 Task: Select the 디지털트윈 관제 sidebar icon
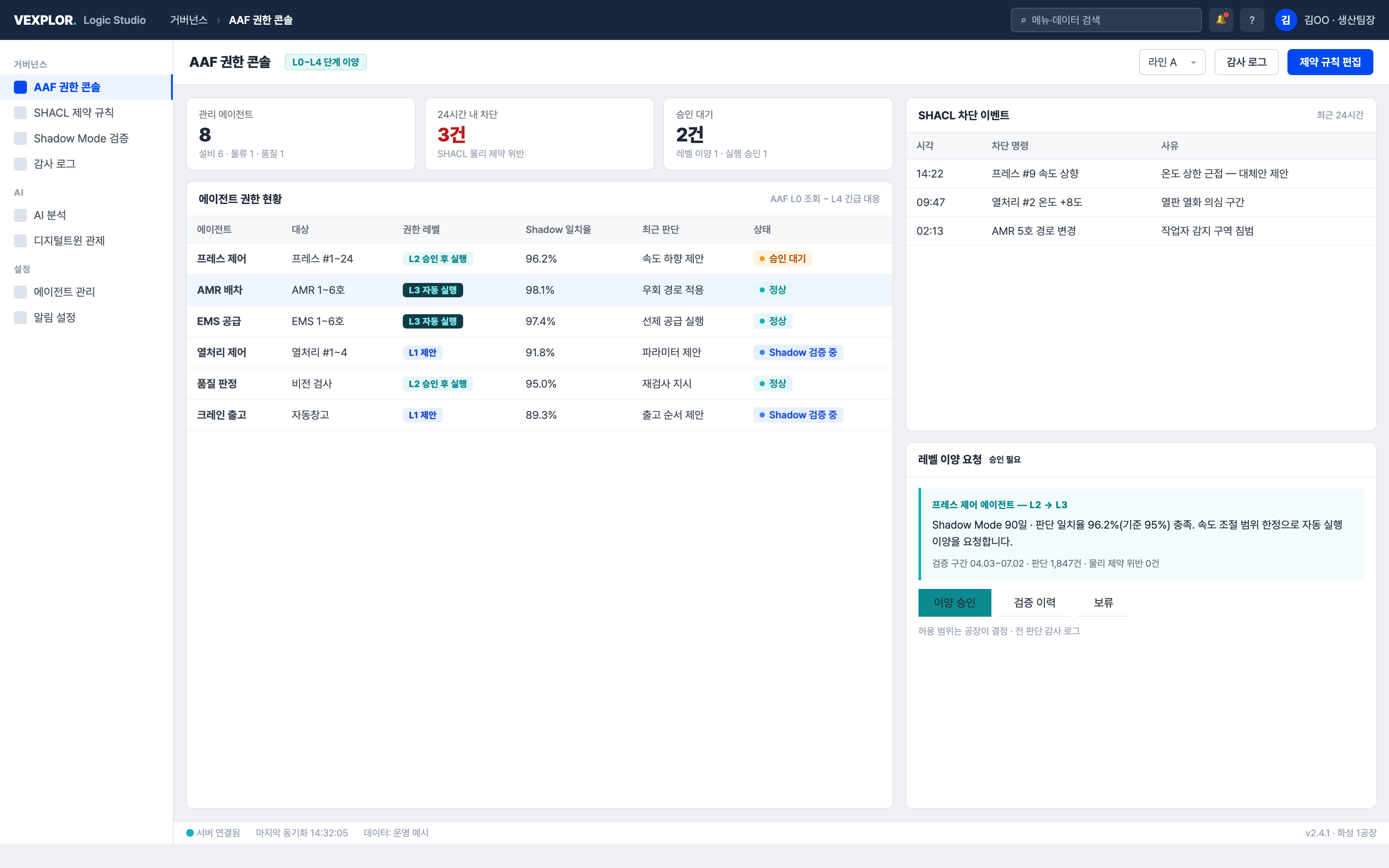21,240
